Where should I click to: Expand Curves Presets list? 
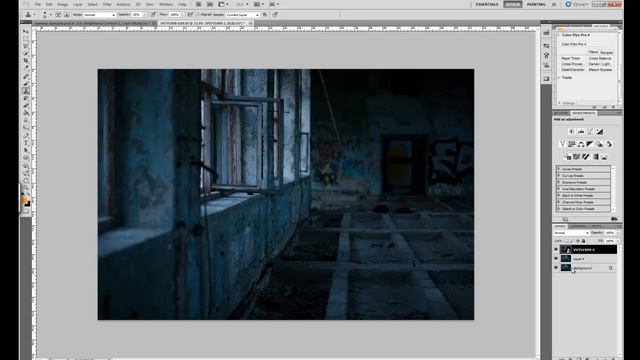pyautogui.click(x=559, y=176)
